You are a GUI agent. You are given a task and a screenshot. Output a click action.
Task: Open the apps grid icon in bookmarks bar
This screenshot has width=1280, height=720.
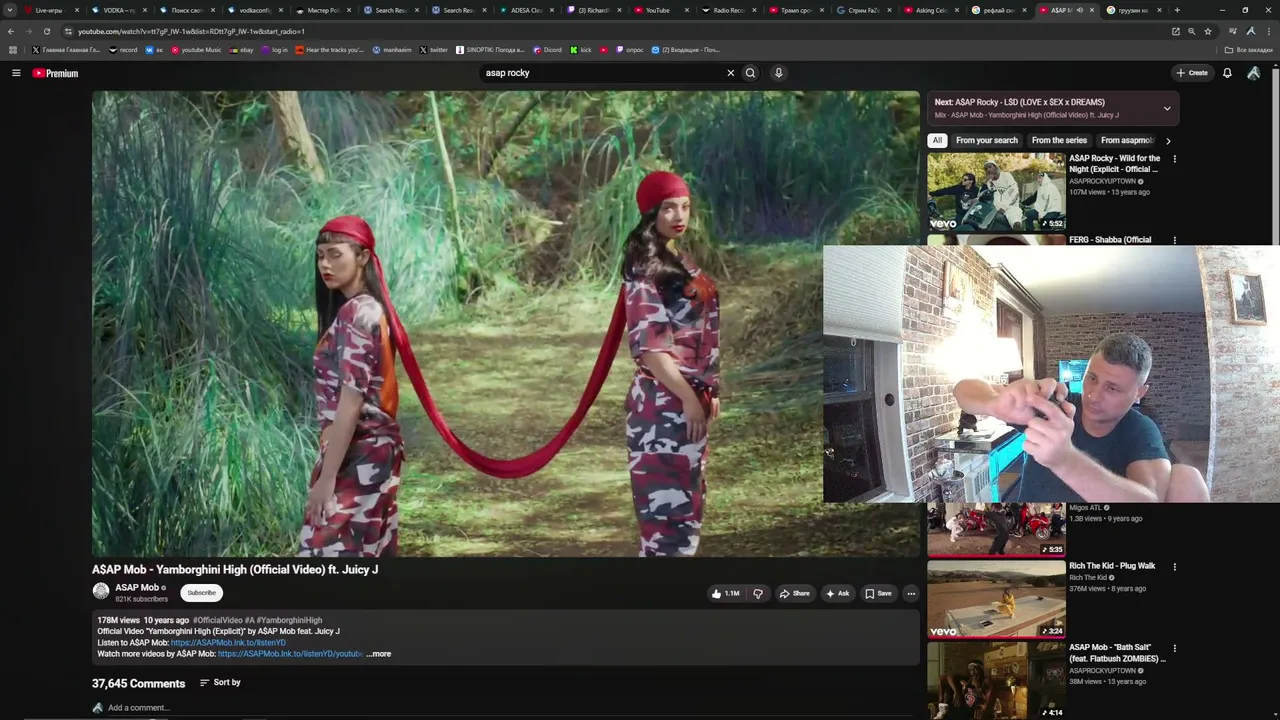point(13,50)
